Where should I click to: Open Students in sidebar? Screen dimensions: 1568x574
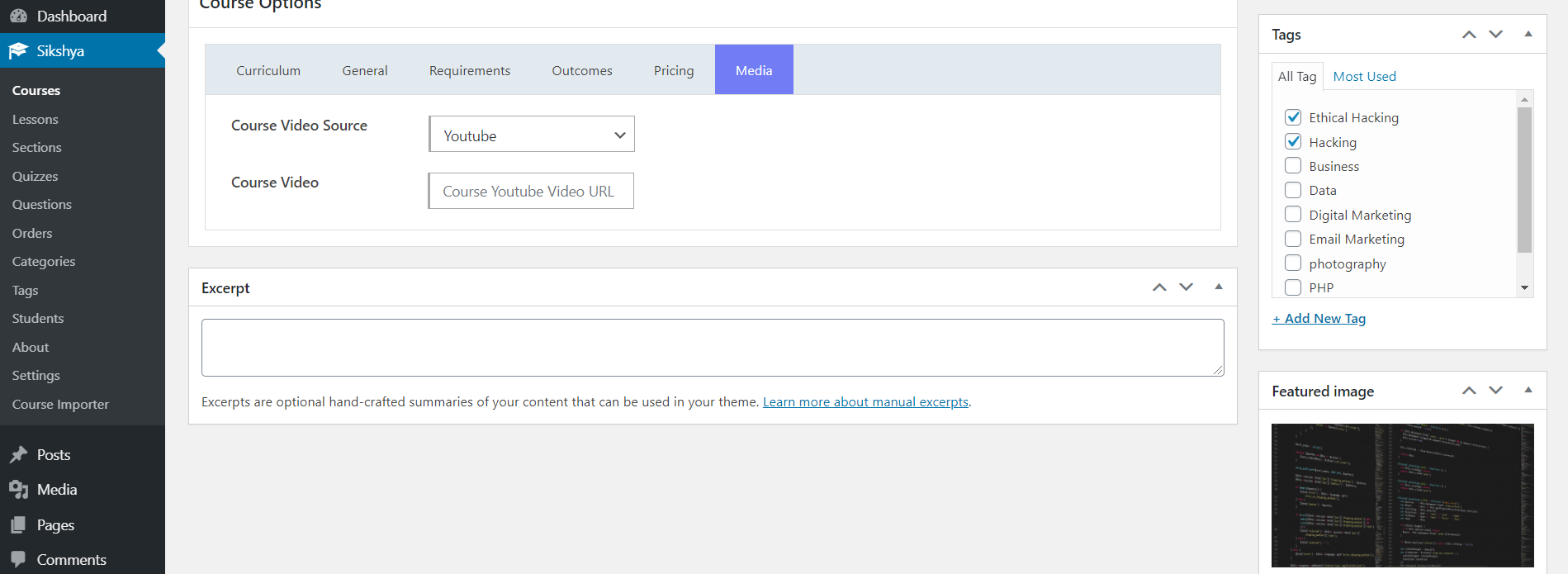click(x=38, y=319)
